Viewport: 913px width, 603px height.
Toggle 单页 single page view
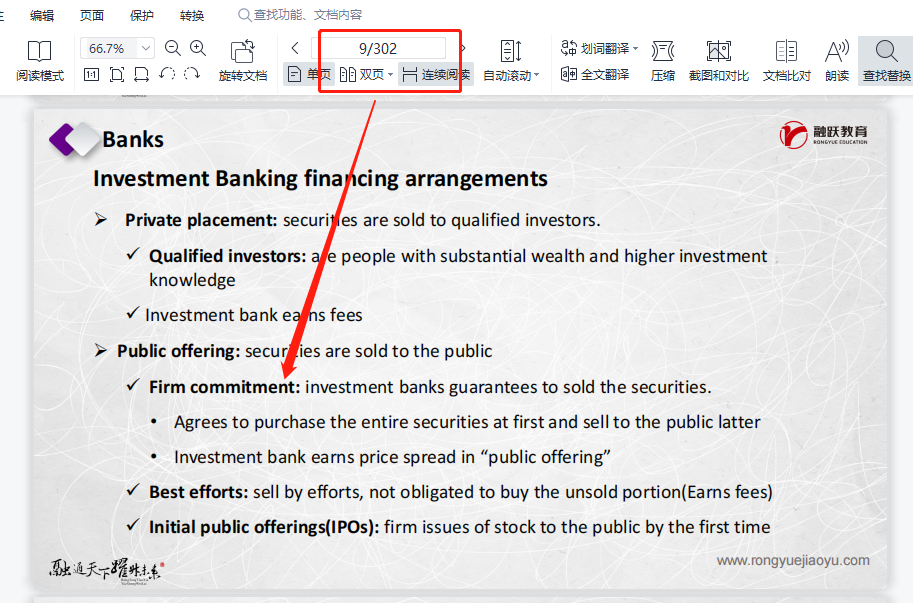308,75
